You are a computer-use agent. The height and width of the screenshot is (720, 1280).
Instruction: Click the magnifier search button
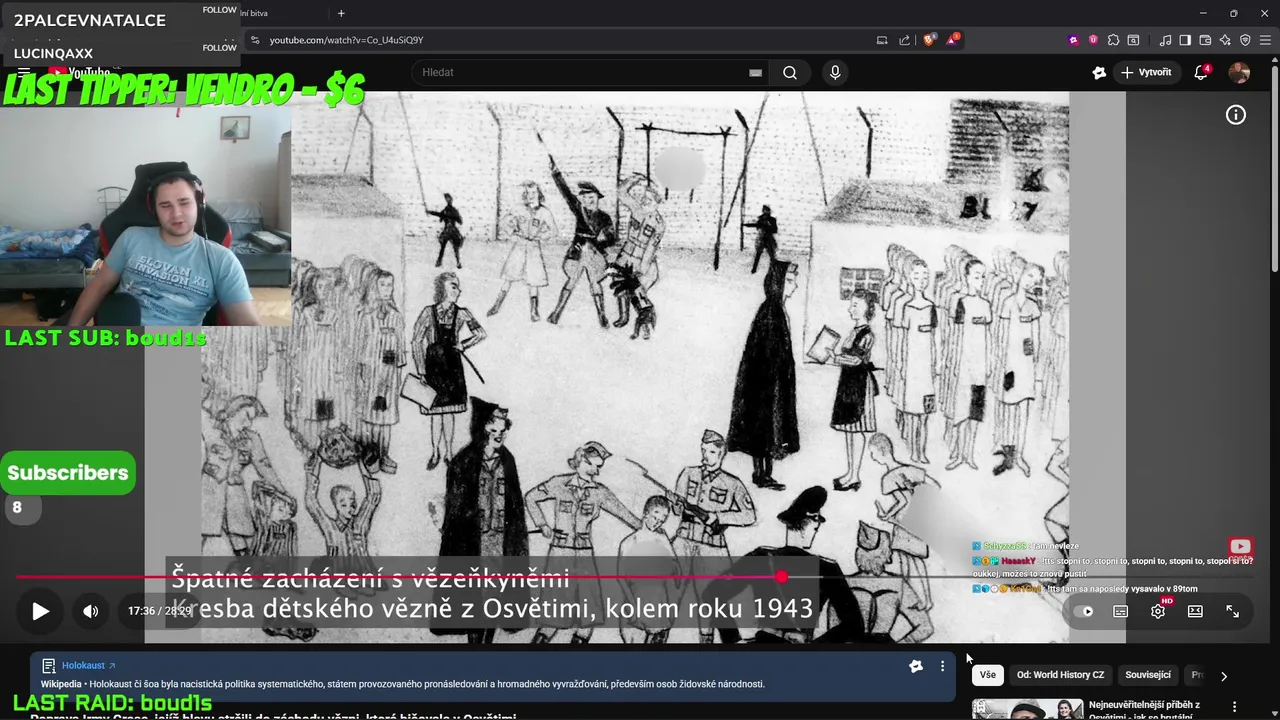click(x=790, y=72)
